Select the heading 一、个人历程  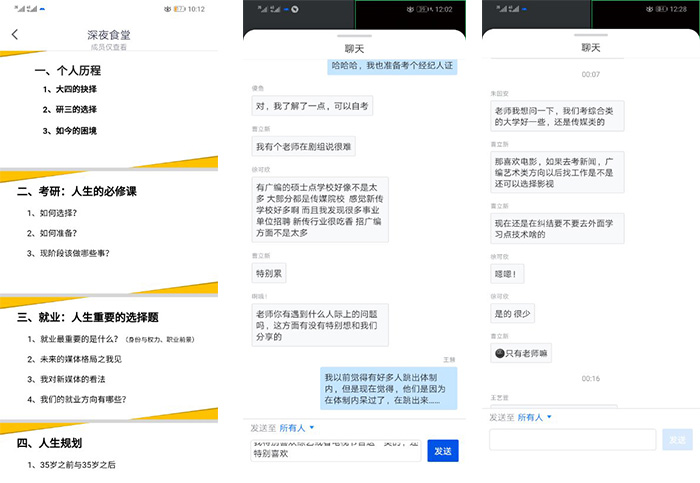click(x=71, y=71)
